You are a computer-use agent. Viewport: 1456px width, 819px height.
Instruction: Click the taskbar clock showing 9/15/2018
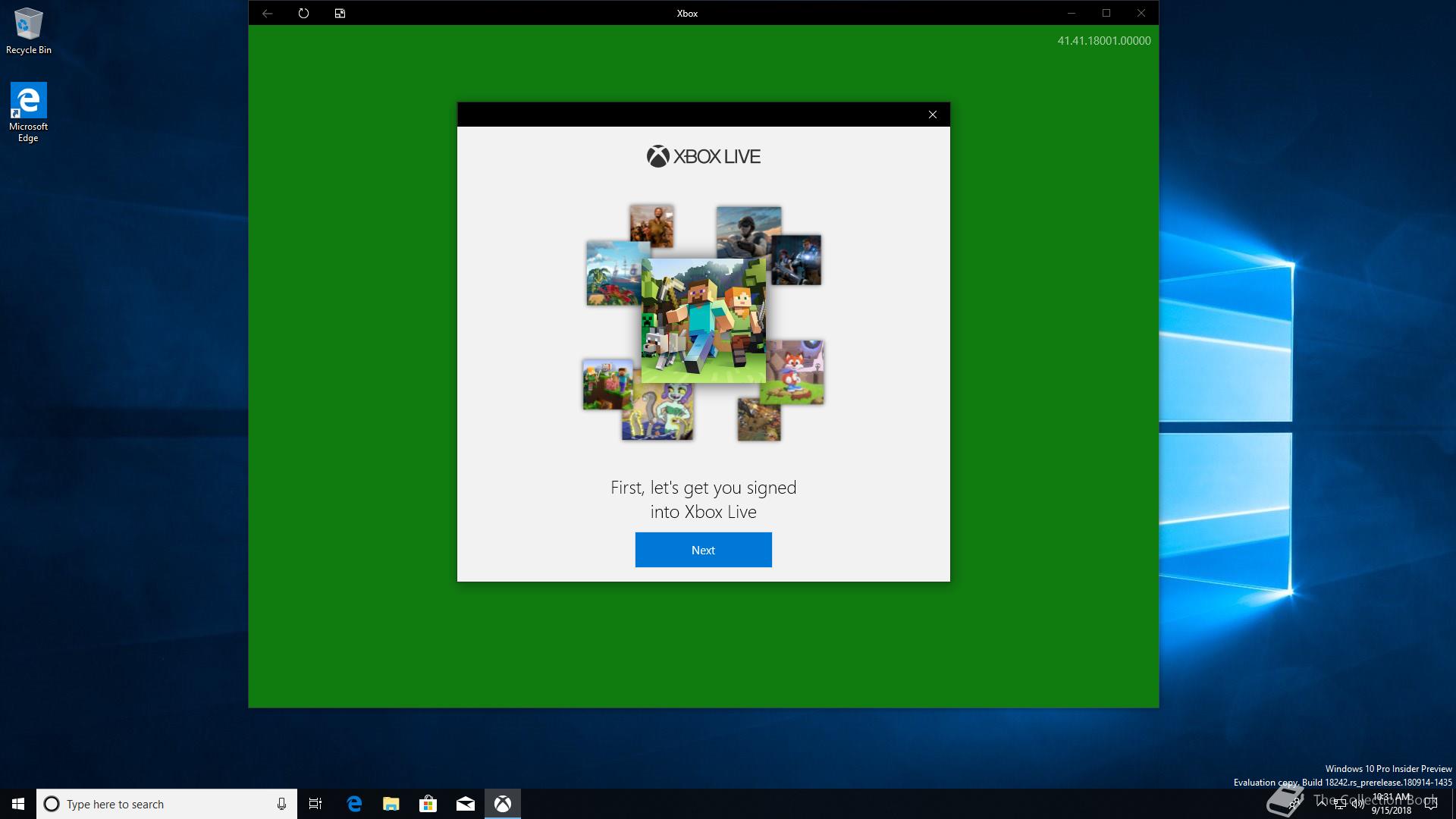1392,804
